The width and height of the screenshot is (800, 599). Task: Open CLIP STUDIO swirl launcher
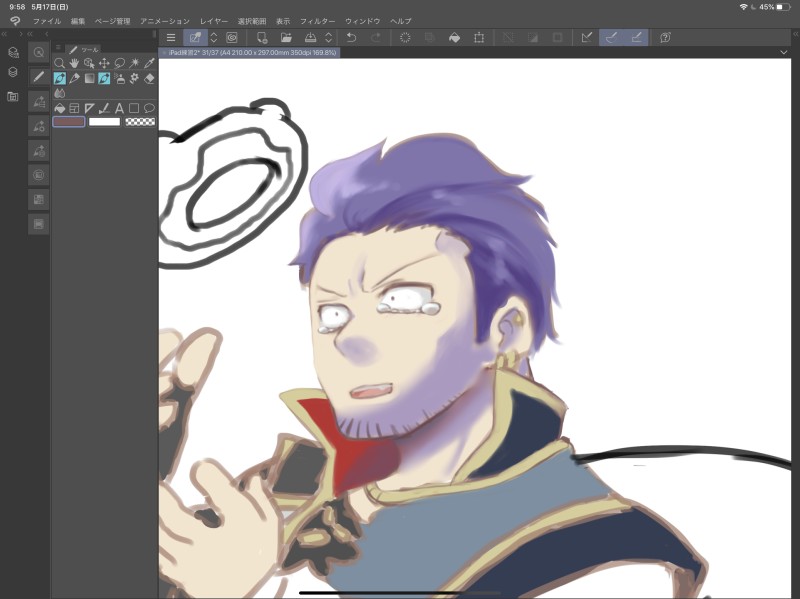coord(232,38)
